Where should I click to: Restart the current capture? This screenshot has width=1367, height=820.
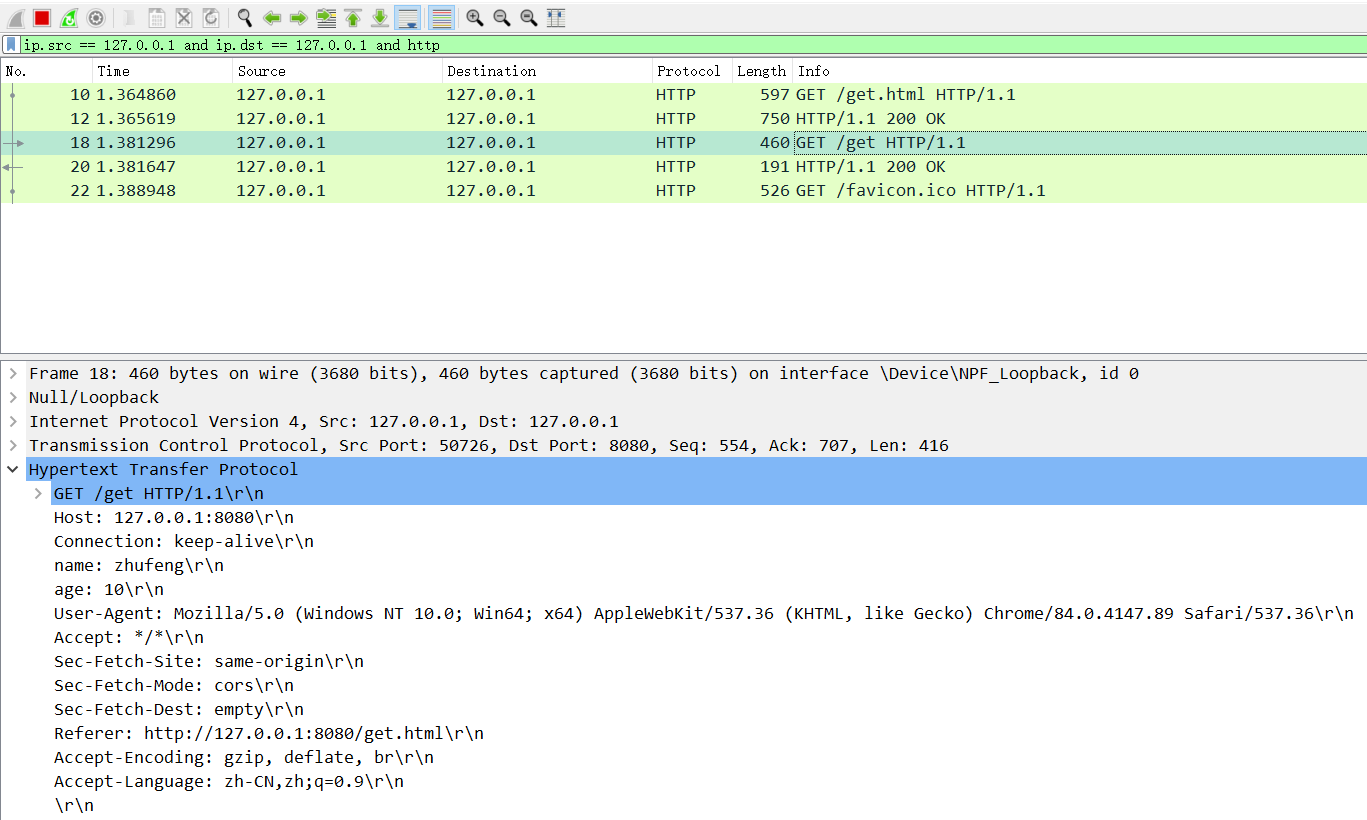click(69, 17)
